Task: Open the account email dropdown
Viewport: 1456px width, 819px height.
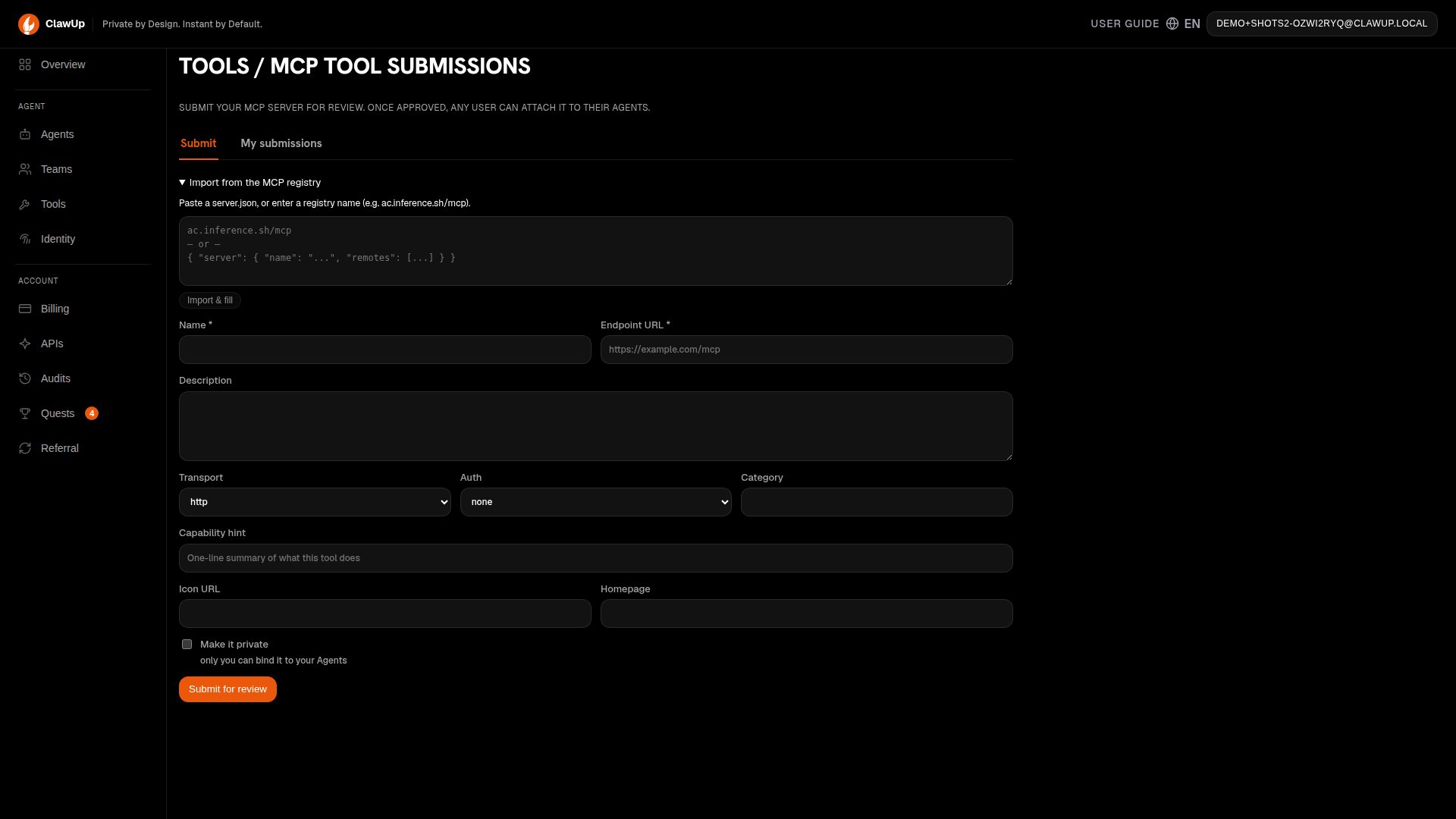Action: (x=1322, y=24)
